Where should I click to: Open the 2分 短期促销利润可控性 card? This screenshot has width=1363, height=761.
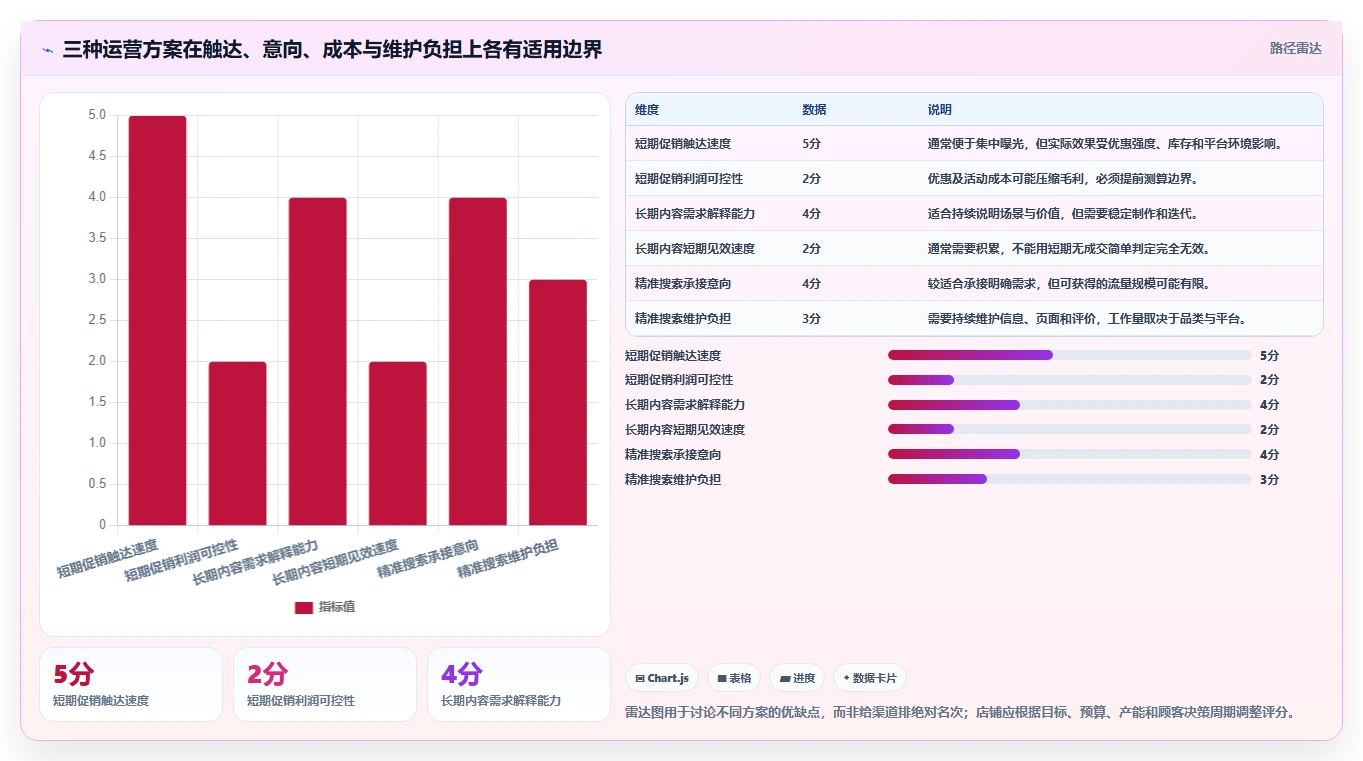(325, 684)
